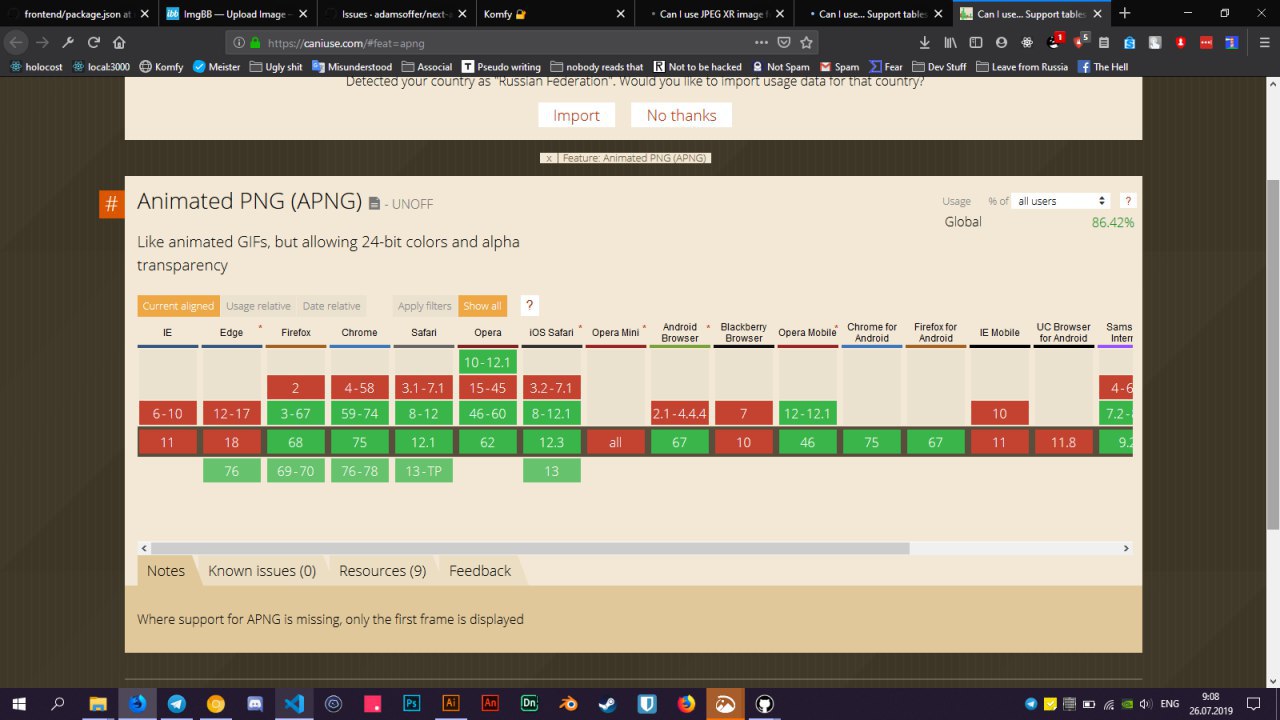This screenshot has width=1280, height=720.
Task: Switch to ImgBB Upload Image browser tab
Action: click(x=236, y=14)
